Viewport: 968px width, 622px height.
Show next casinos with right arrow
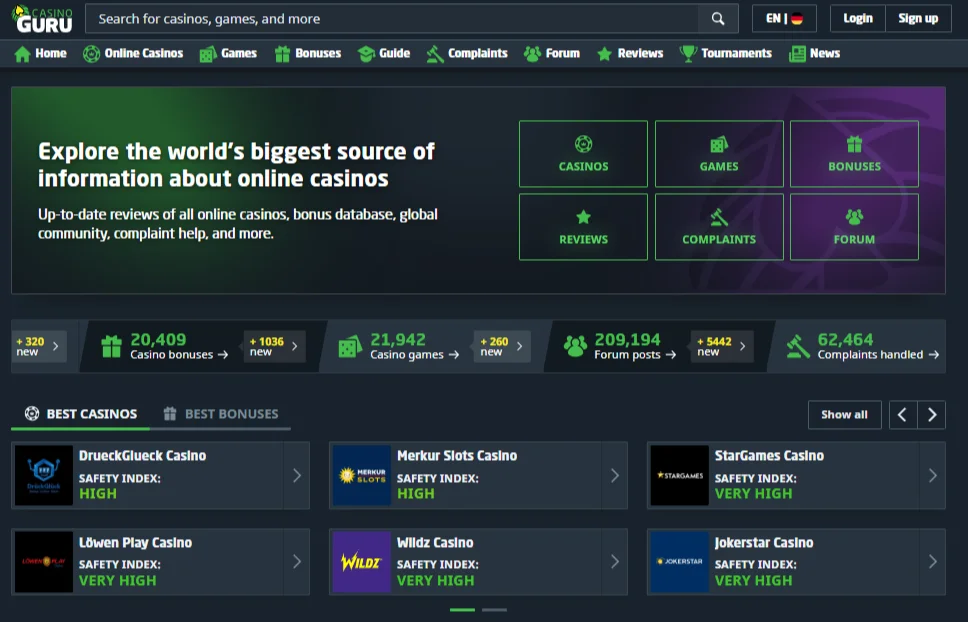click(932, 414)
